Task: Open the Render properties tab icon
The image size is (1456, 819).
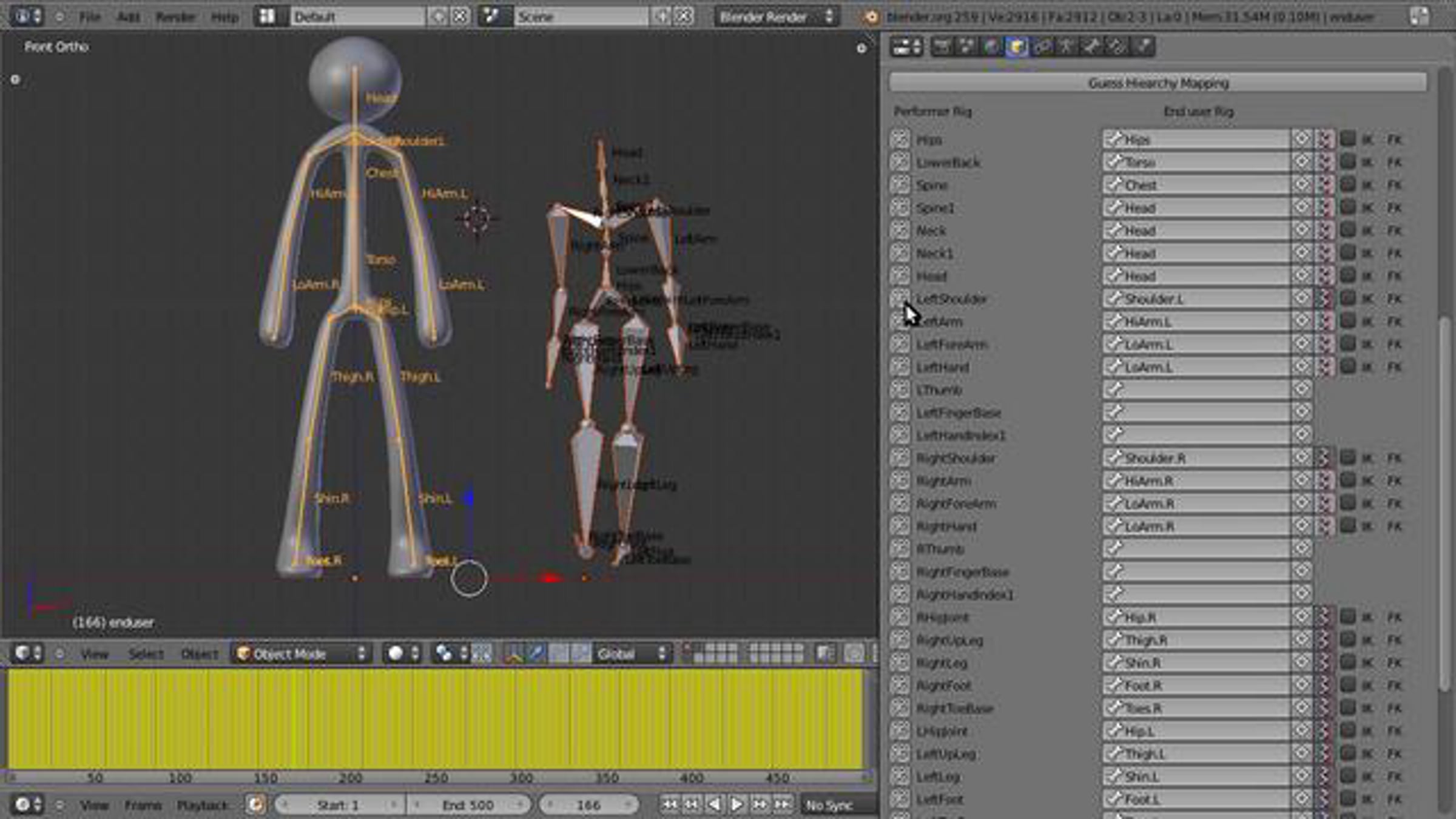Action: pos(942,47)
